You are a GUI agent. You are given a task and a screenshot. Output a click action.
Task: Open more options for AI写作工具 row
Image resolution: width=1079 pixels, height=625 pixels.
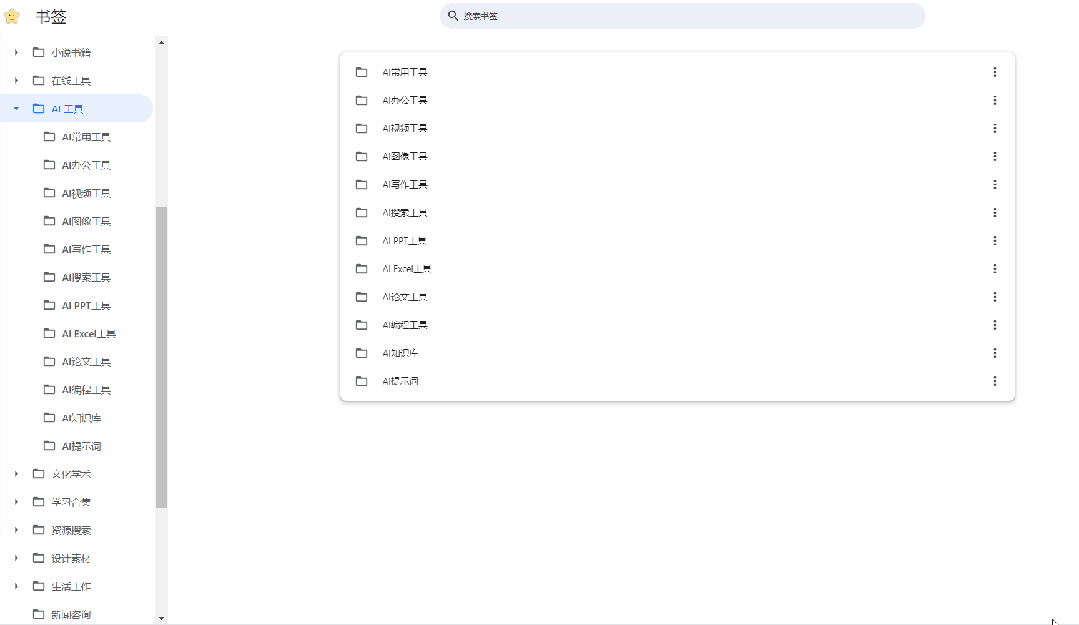pos(994,184)
